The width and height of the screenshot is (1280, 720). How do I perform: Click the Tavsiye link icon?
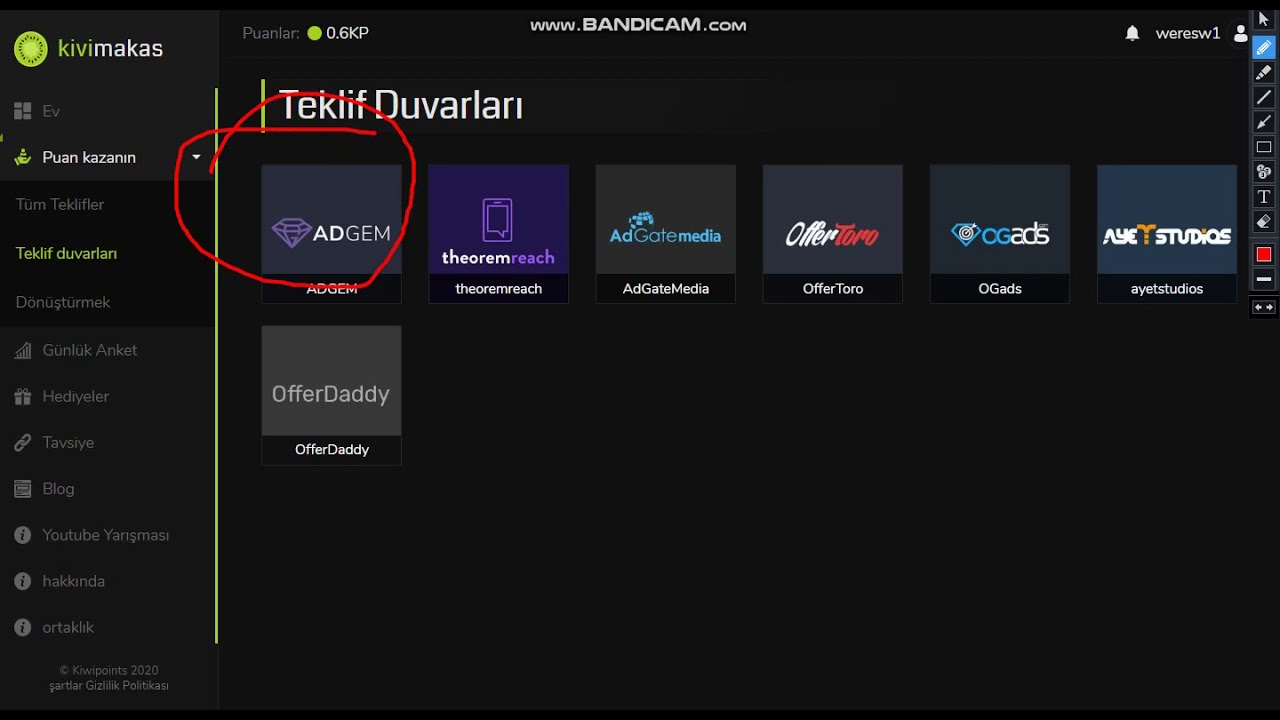22,442
